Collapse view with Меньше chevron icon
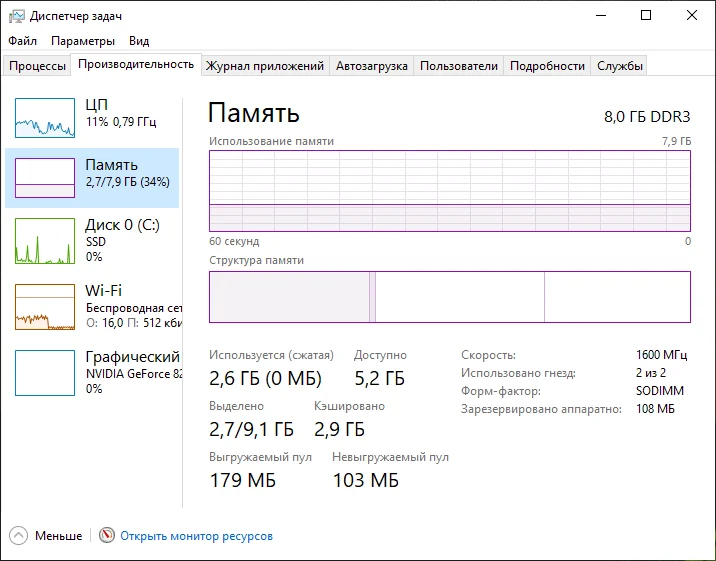716x561 pixels. pyautogui.click(x=19, y=536)
